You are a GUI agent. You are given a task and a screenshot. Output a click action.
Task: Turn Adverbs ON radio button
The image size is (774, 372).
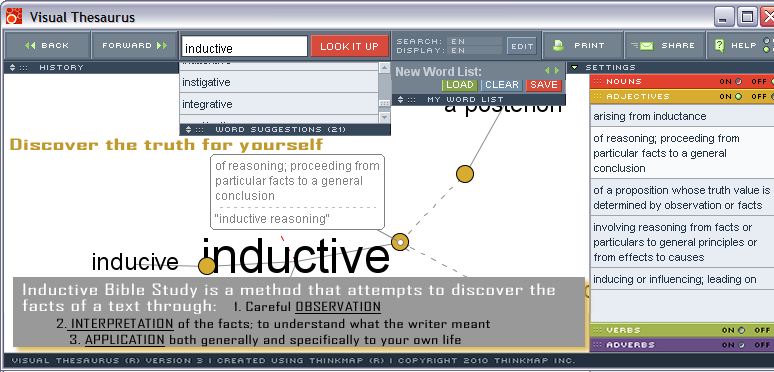[741, 345]
